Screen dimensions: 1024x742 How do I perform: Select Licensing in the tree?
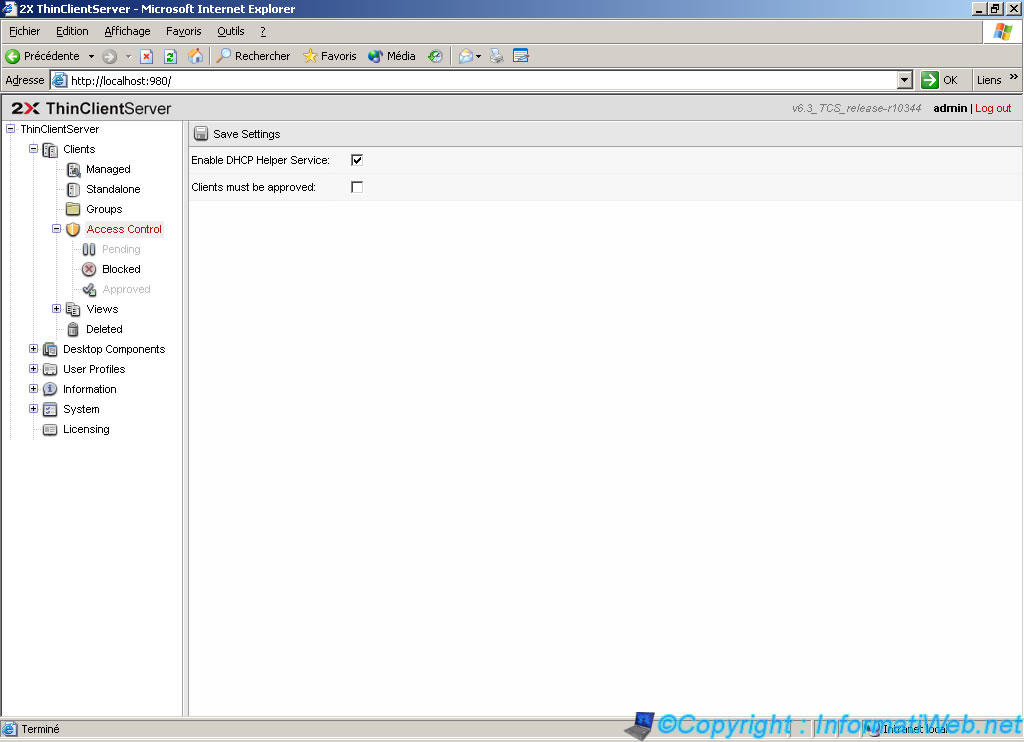click(x=86, y=429)
